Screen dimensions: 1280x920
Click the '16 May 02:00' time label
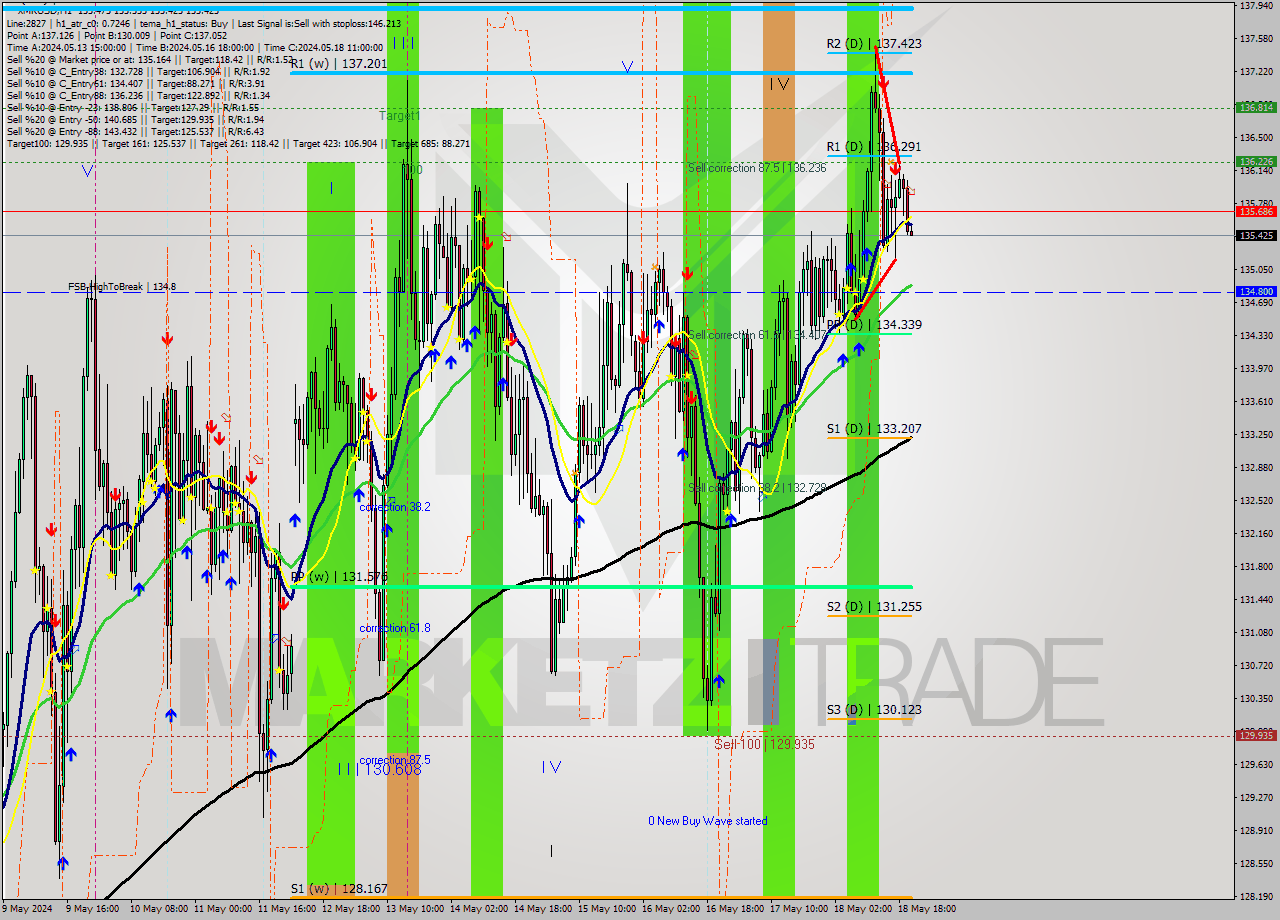click(670, 909)
